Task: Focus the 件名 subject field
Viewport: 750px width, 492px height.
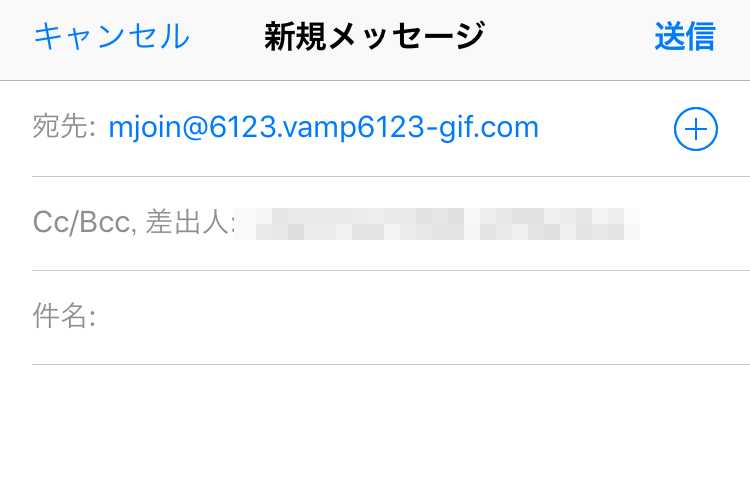Action: click(391, 317)
